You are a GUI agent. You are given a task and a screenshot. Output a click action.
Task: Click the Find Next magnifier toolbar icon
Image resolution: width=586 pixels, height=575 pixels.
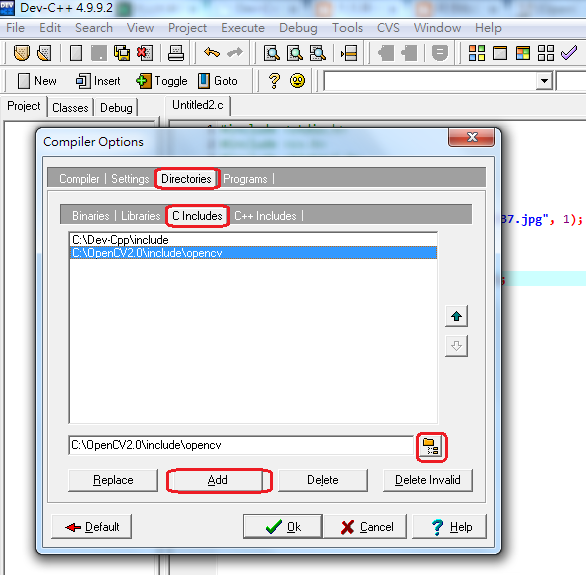(x=318, y=53)
